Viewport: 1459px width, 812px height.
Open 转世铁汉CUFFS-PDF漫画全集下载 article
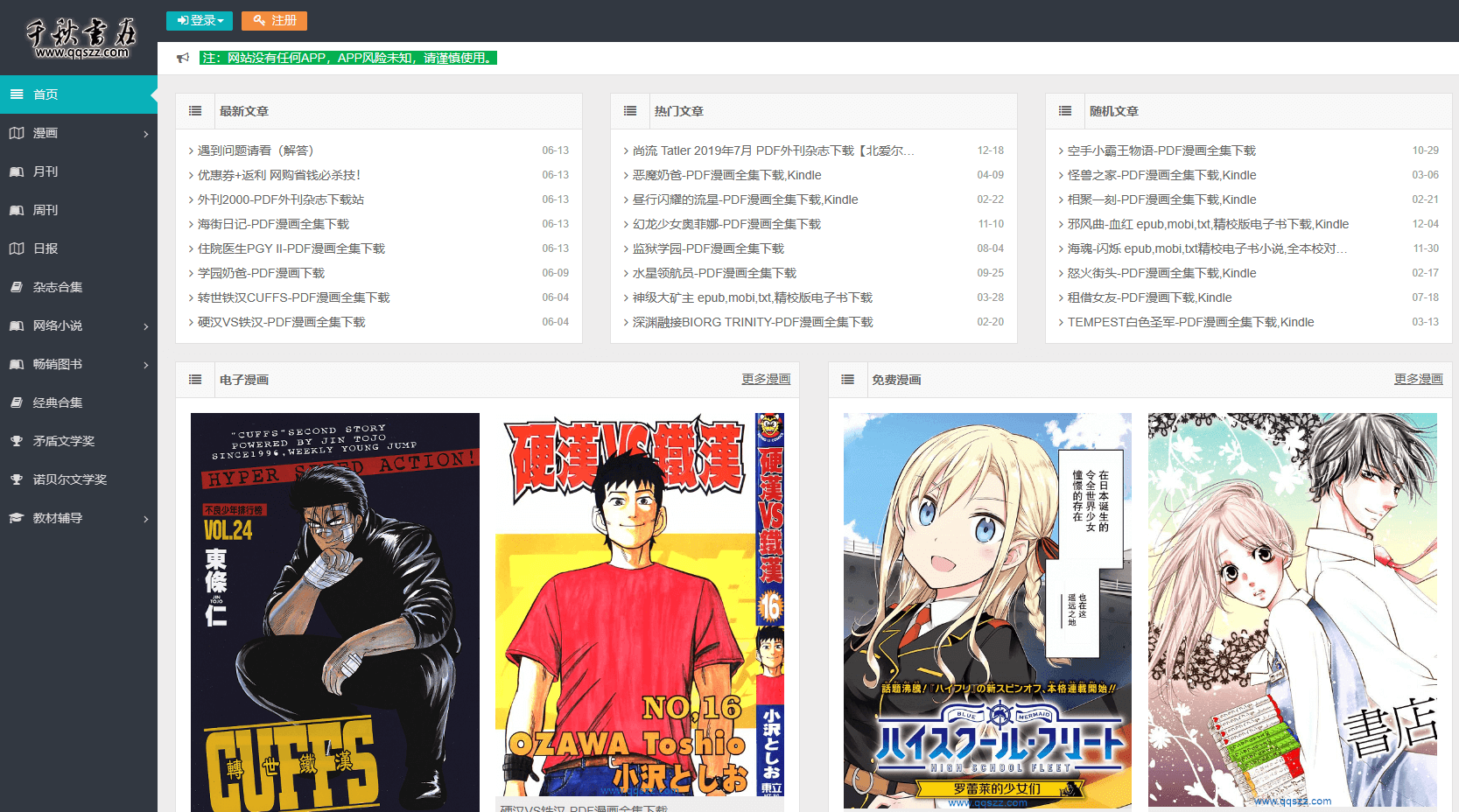tap(294, 297)
